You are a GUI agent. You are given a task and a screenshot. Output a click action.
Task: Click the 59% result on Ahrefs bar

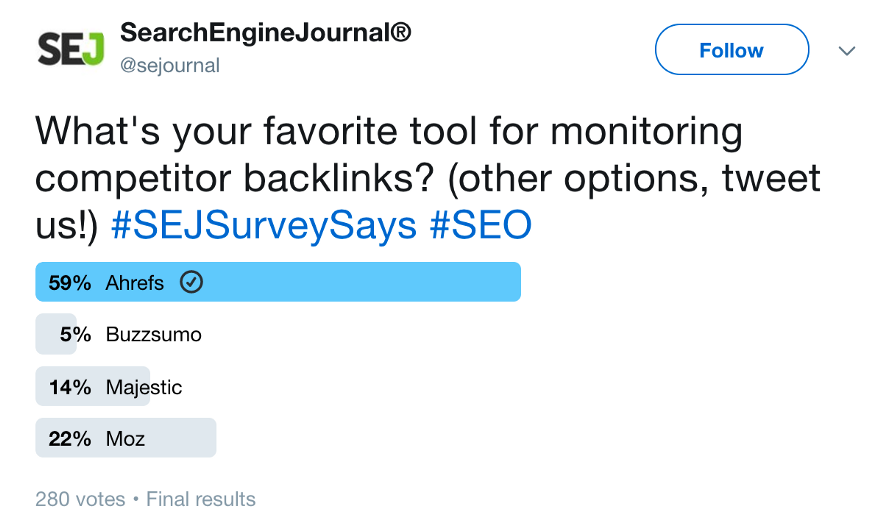point(70,283)
